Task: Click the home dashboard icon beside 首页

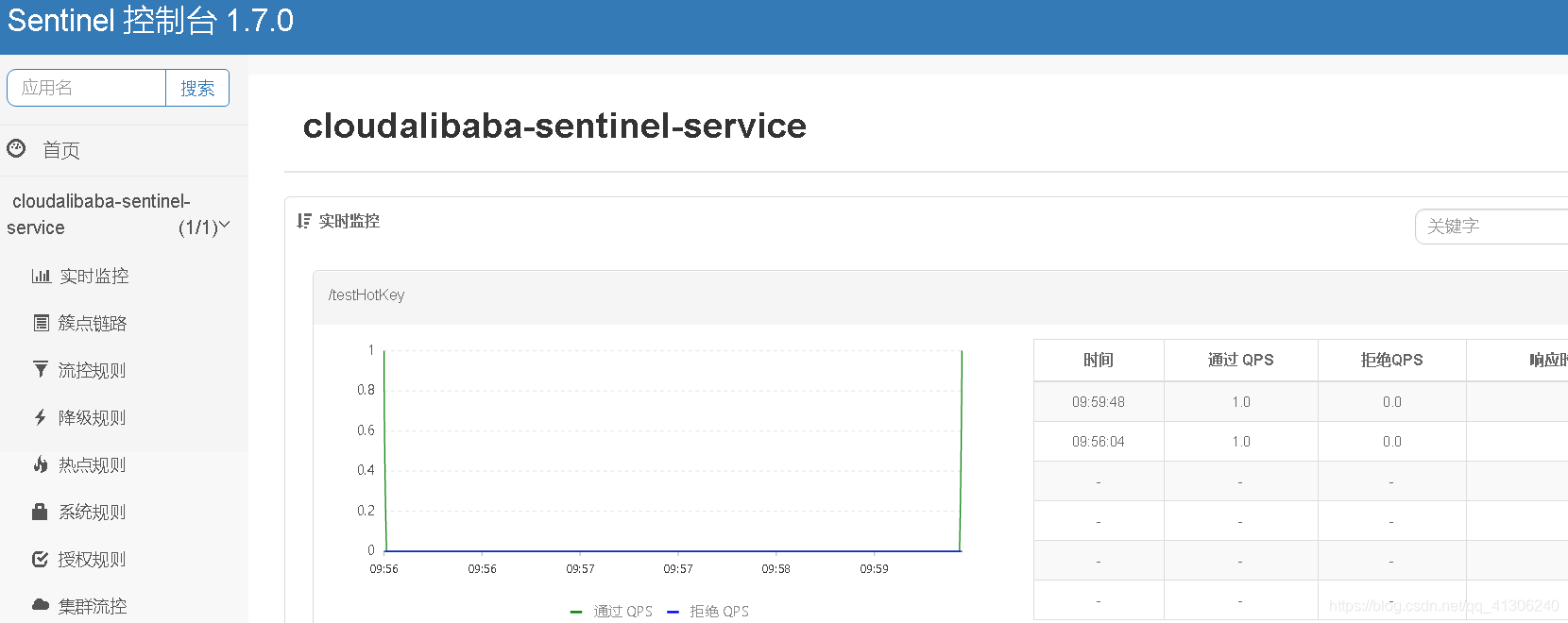Action: (16, 148)
